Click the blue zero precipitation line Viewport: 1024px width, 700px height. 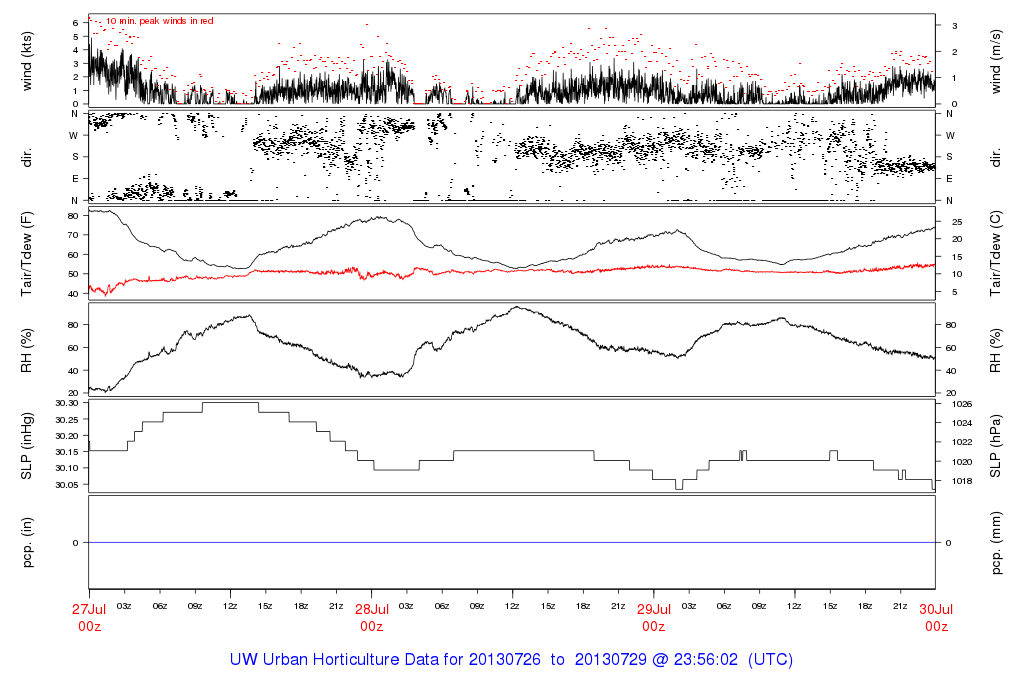(x=512, y=543)
